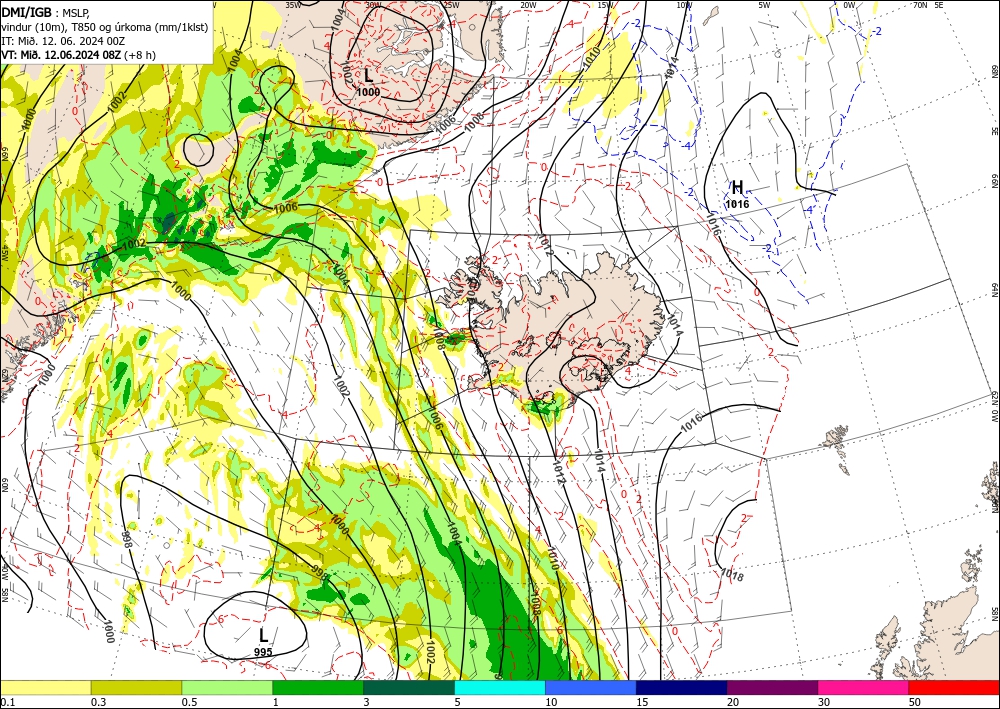Image resolution: width=1000 pixels, height=709 pixels.
Task: Click the 60N latitude label
Action: tap(4, 486)
